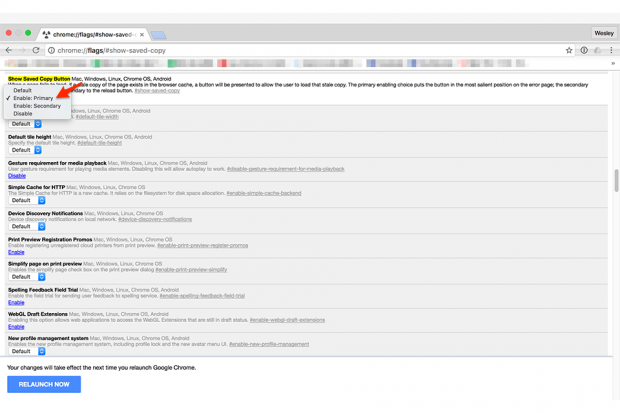The height and width of the screenshot is (413, 620).
Task: Select 'Disable' option in the dropdown list
Action: pos(23,114)
